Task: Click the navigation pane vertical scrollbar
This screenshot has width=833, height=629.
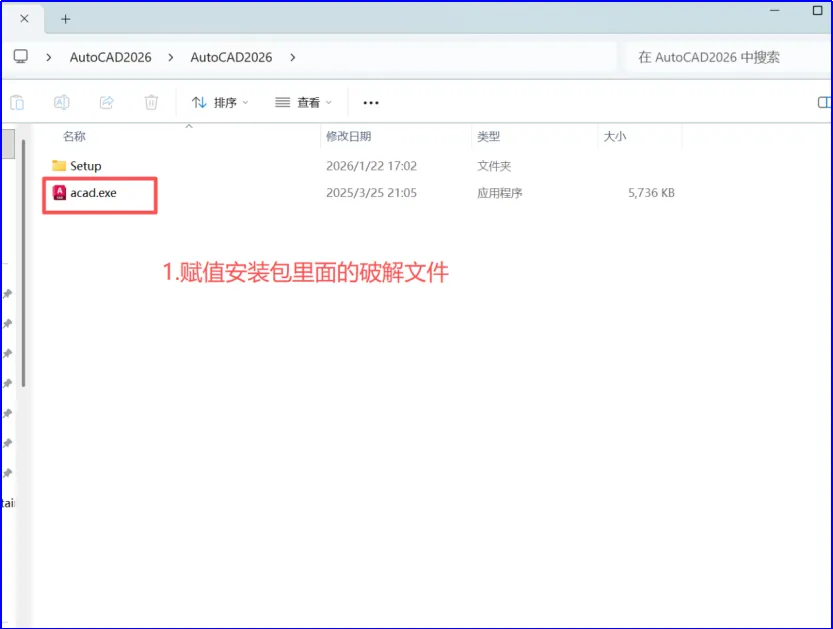Action: [23, 263]
